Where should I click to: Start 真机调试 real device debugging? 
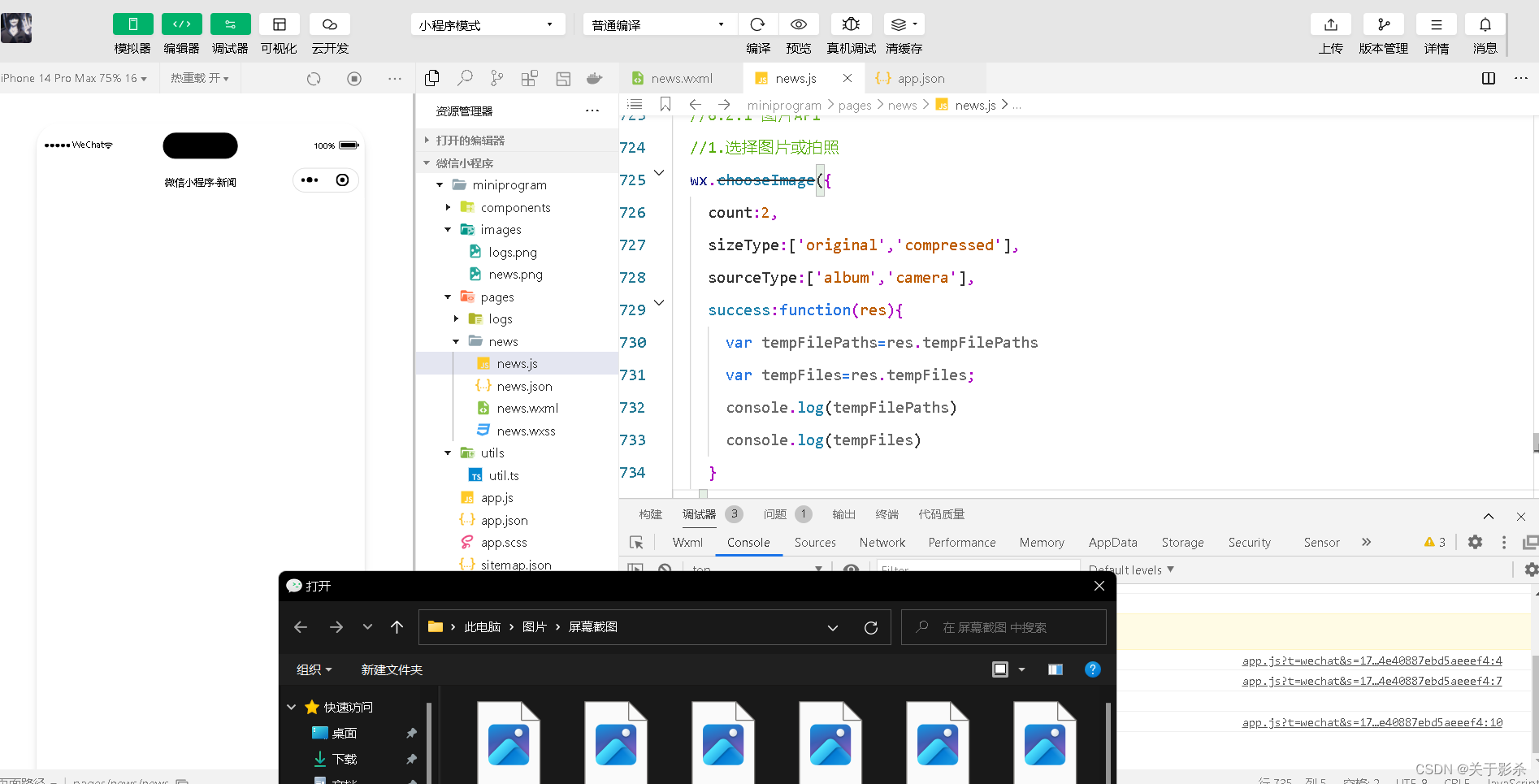pyautogui.click(x=851, y=24)
